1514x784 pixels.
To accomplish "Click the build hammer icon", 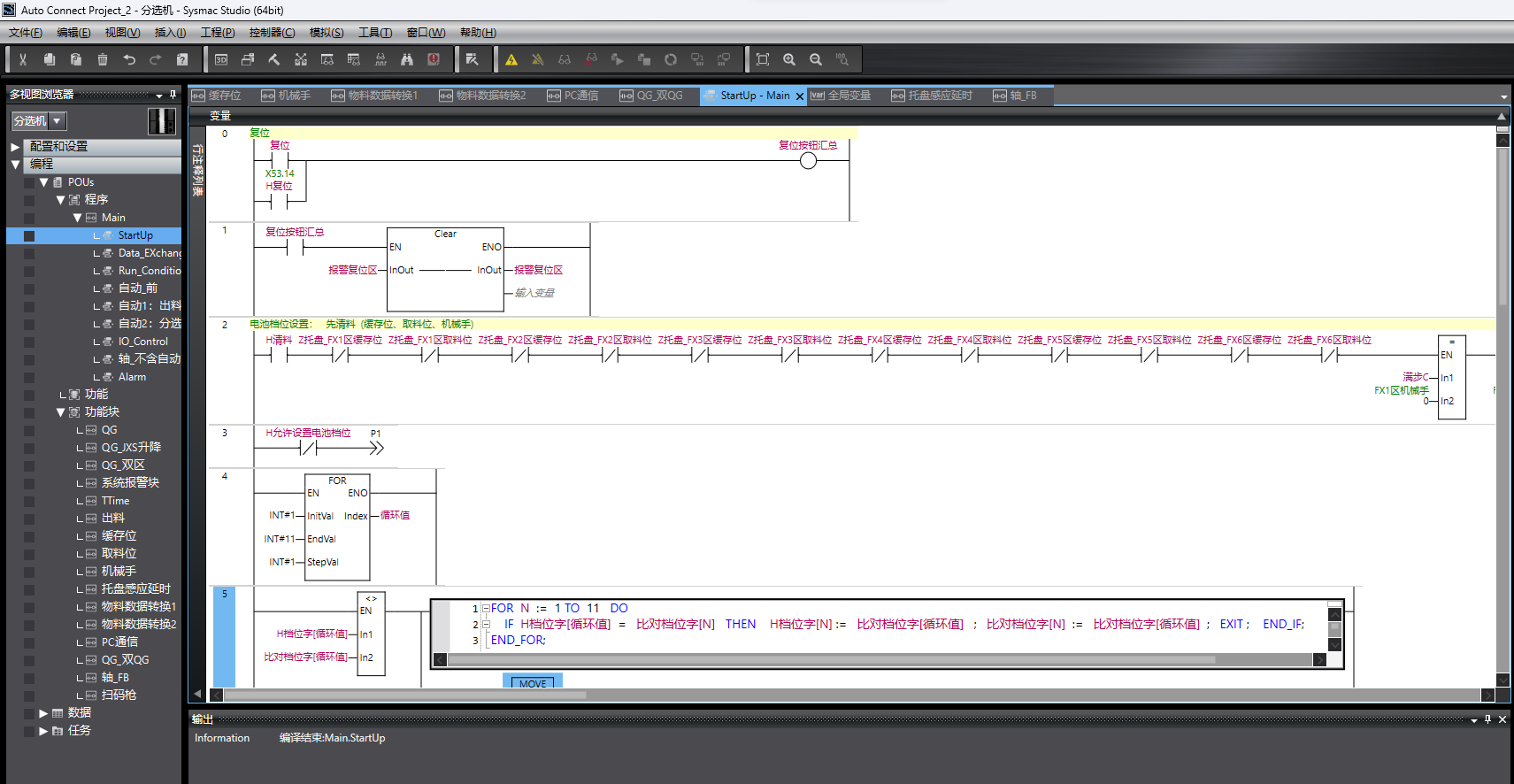I will coord(274,59).
